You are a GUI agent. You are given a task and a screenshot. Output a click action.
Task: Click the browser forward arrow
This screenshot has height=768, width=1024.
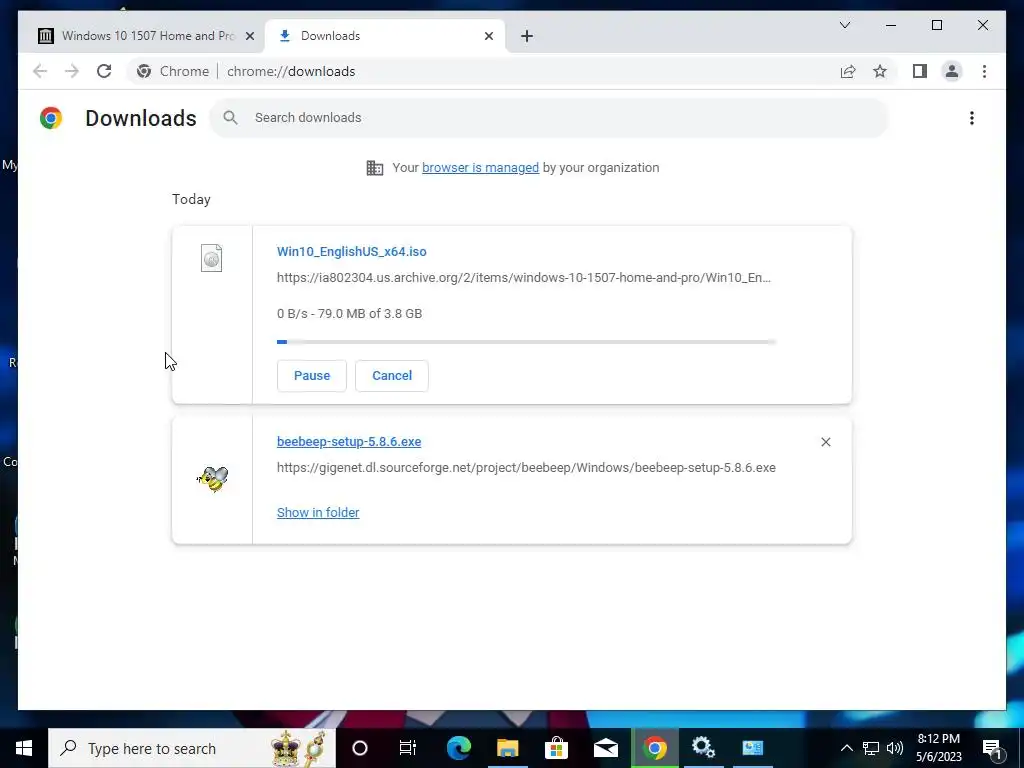click(x=72, y=71)
